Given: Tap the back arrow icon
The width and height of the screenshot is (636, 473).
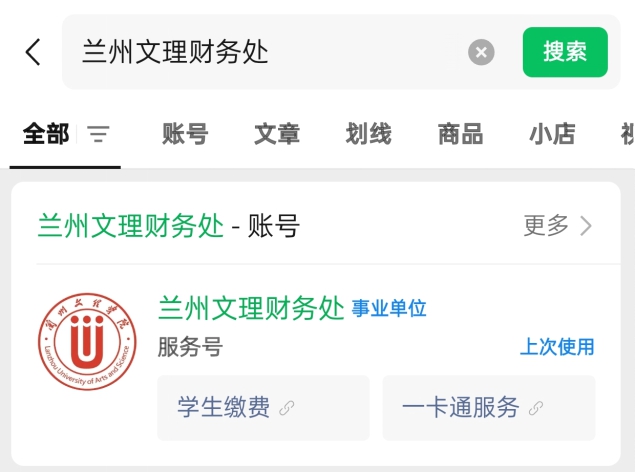Looking at the screenshot, I should (x=33, y=52).
